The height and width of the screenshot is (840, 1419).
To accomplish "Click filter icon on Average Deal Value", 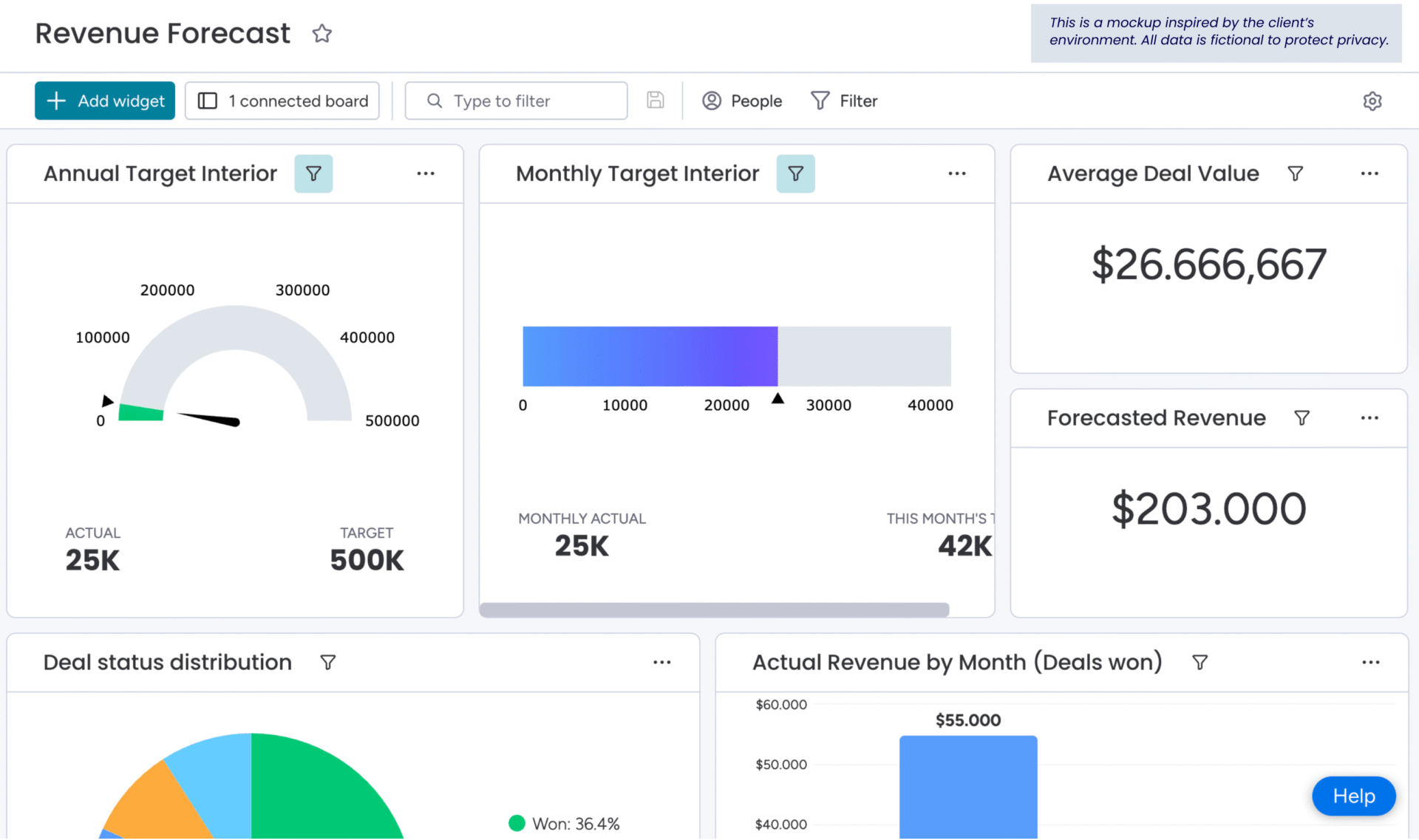I will pos(1295,174).
